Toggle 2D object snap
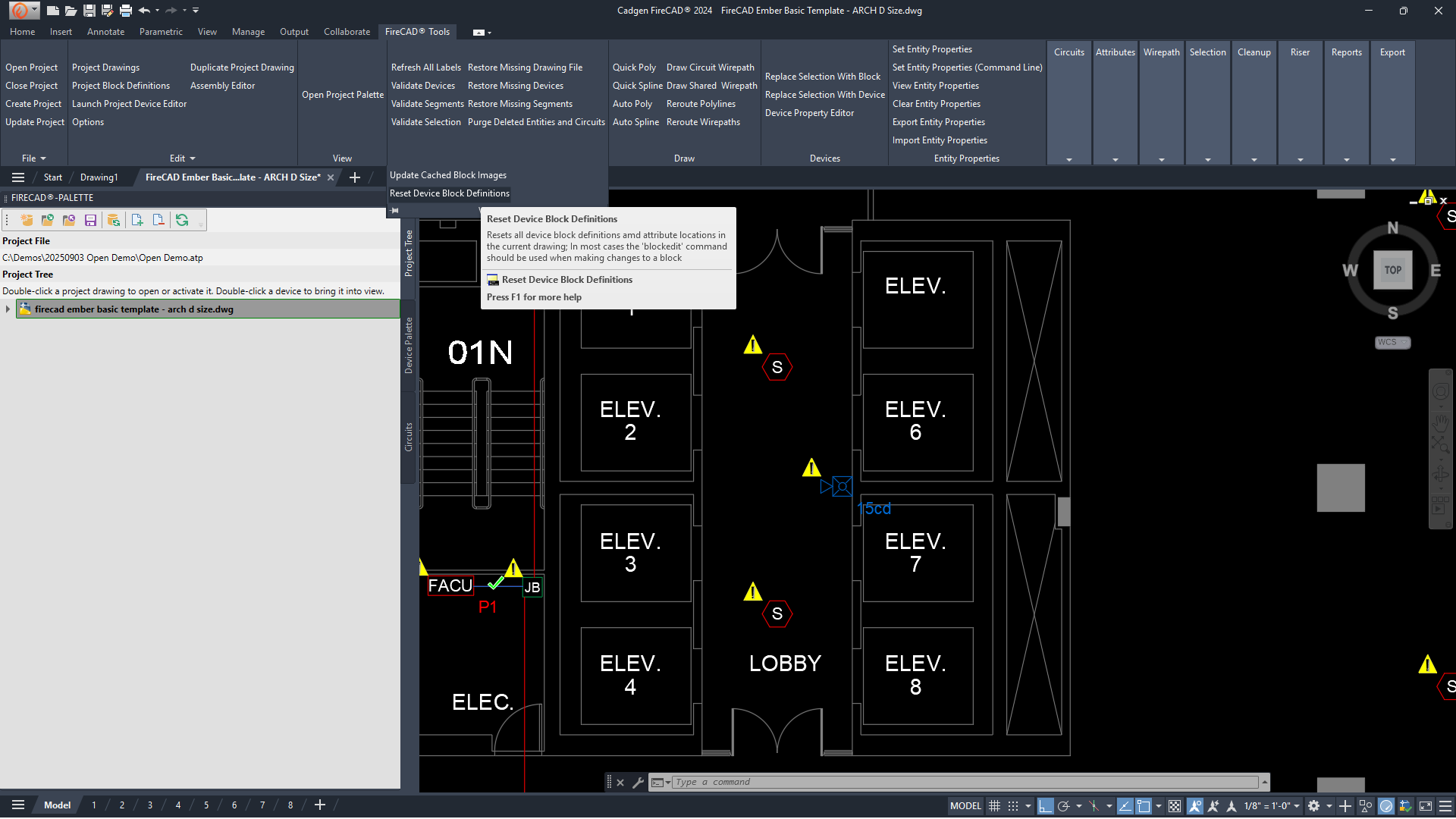1456x819 pixels. [1144, 806]
